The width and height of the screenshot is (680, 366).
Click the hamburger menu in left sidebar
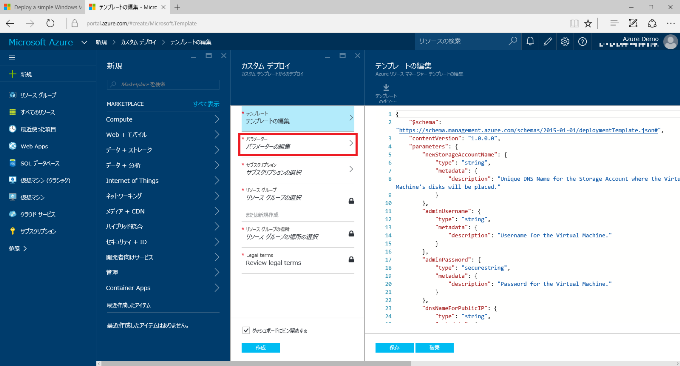[x=12, y=57]
